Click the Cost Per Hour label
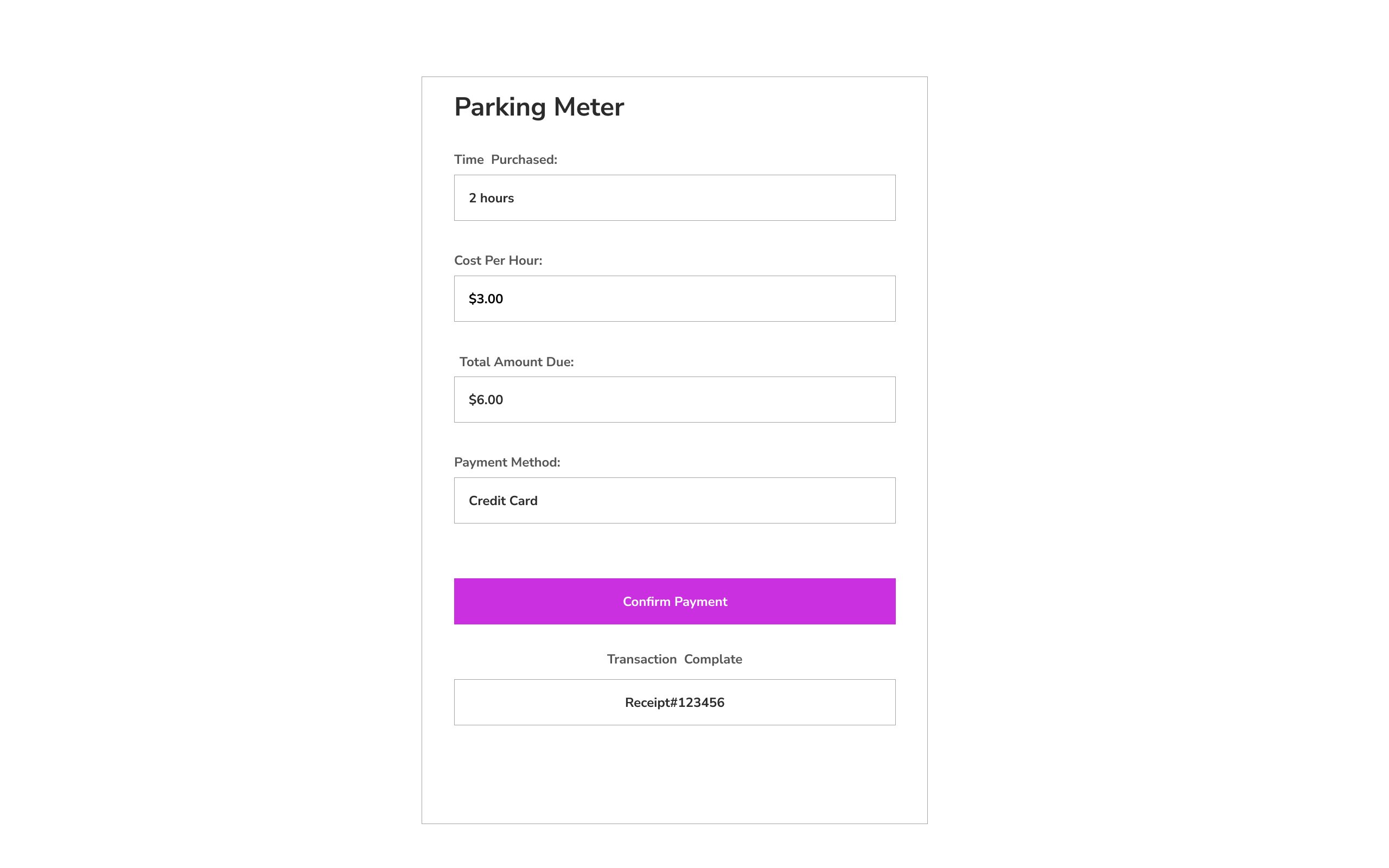Viewport: 1389px width, 868px height. pos(498,260)
